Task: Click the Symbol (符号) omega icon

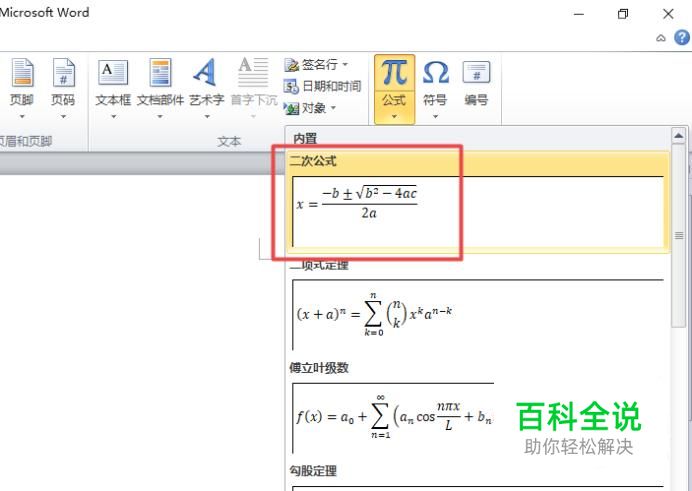Action: tap(436, 72)
